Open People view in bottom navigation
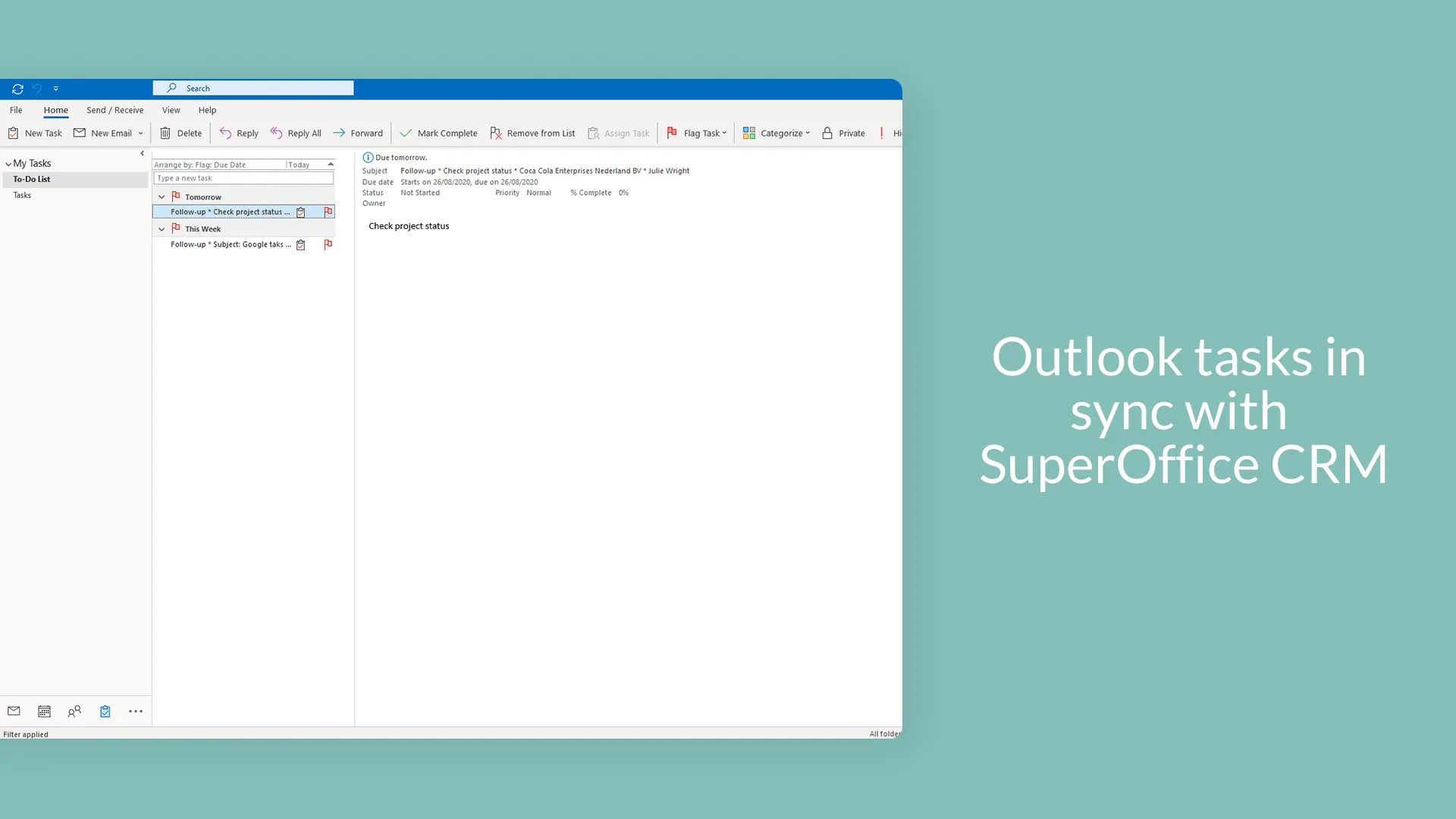Viewport: 1456px width, 819px height. (74, 711)
